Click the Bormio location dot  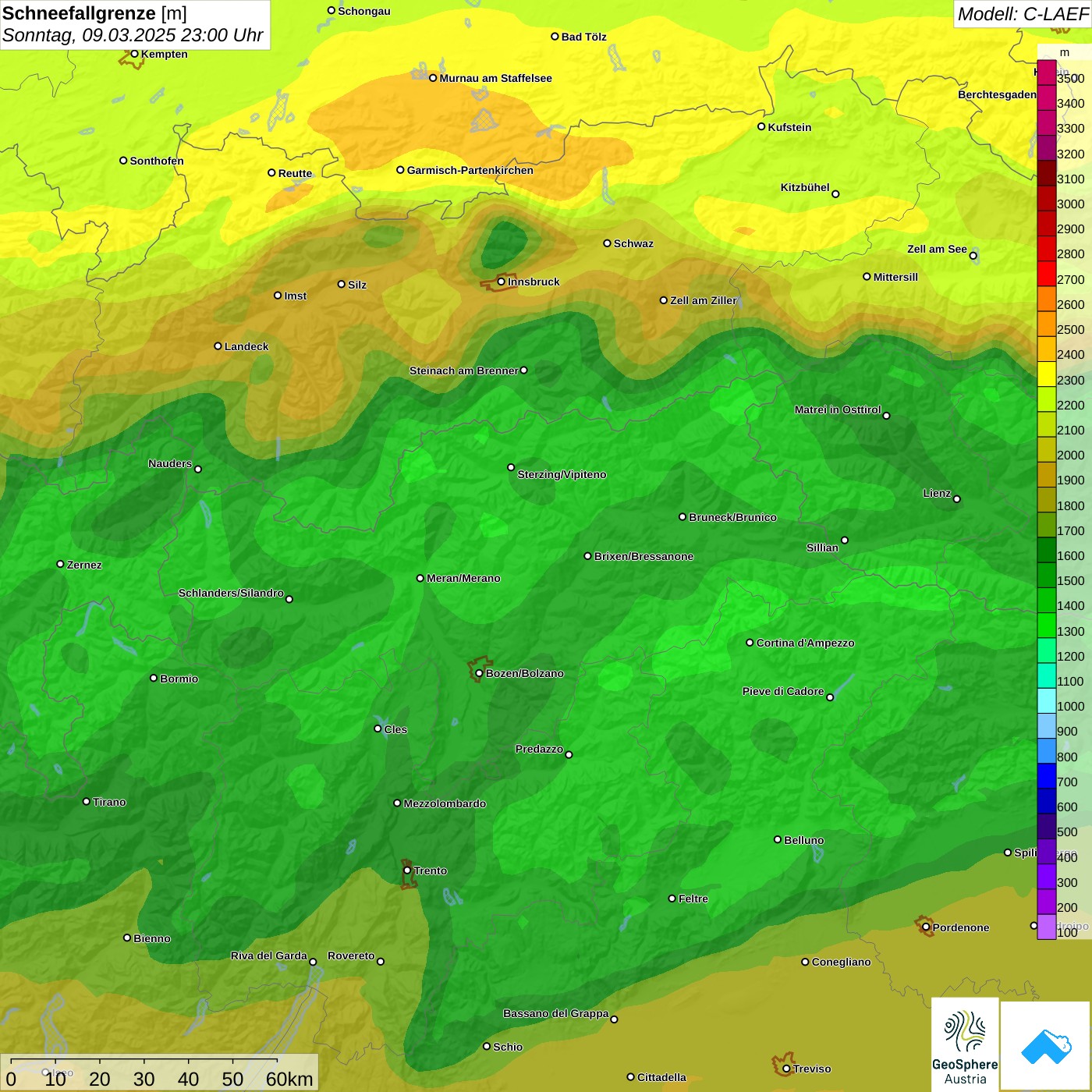coord(154,678)
